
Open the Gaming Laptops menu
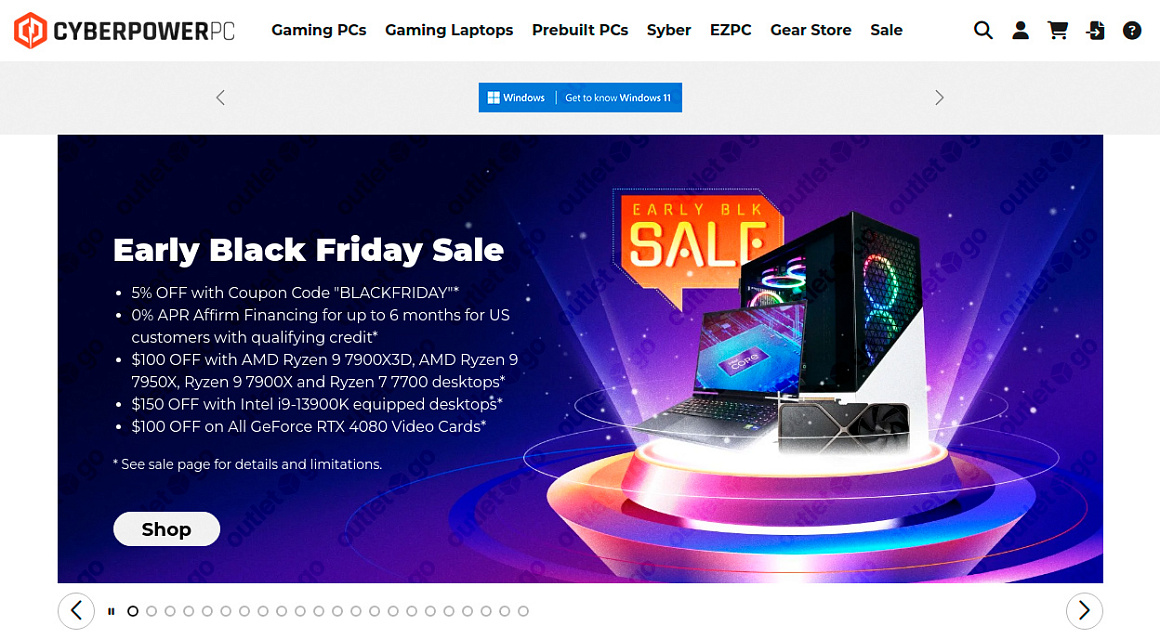pyautogui.click(x=449, y=30)
